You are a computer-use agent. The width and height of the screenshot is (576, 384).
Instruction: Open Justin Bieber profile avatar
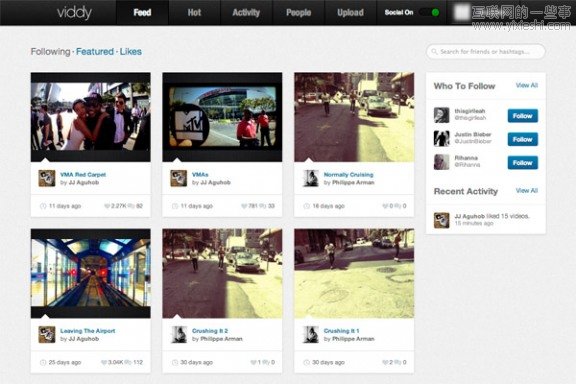pyautogui.click(x=442, y=139)
